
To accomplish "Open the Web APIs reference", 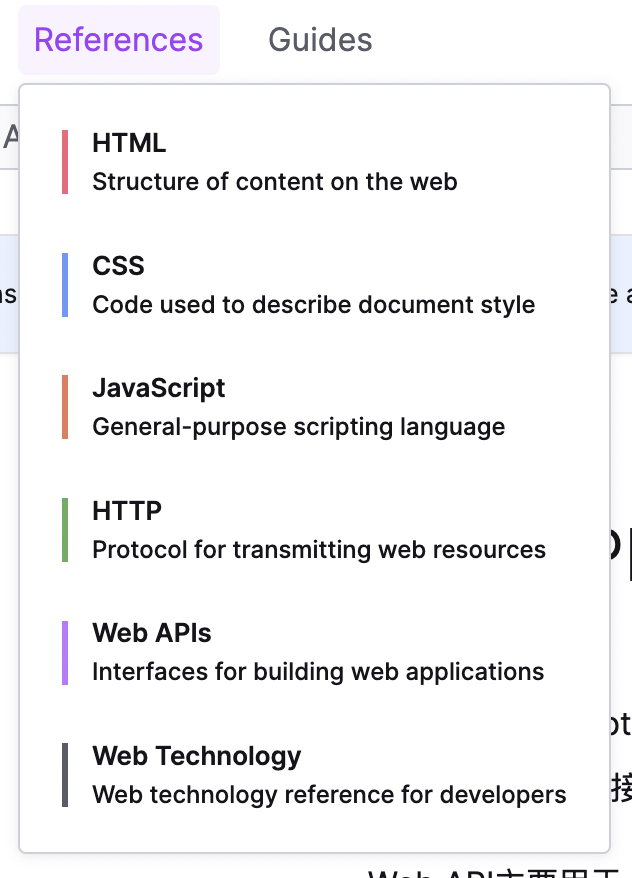I will tap(152, 633).
